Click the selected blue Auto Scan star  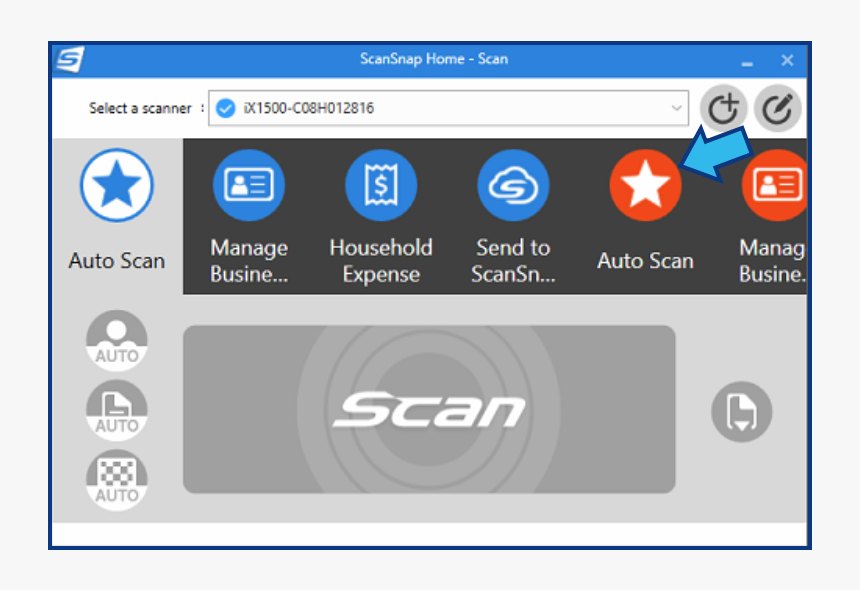(x=117, y=185)
